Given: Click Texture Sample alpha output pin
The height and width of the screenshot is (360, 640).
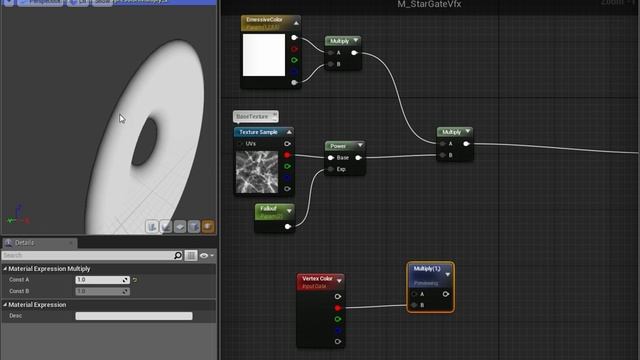Looking at the screenshot, I should 287,189.
